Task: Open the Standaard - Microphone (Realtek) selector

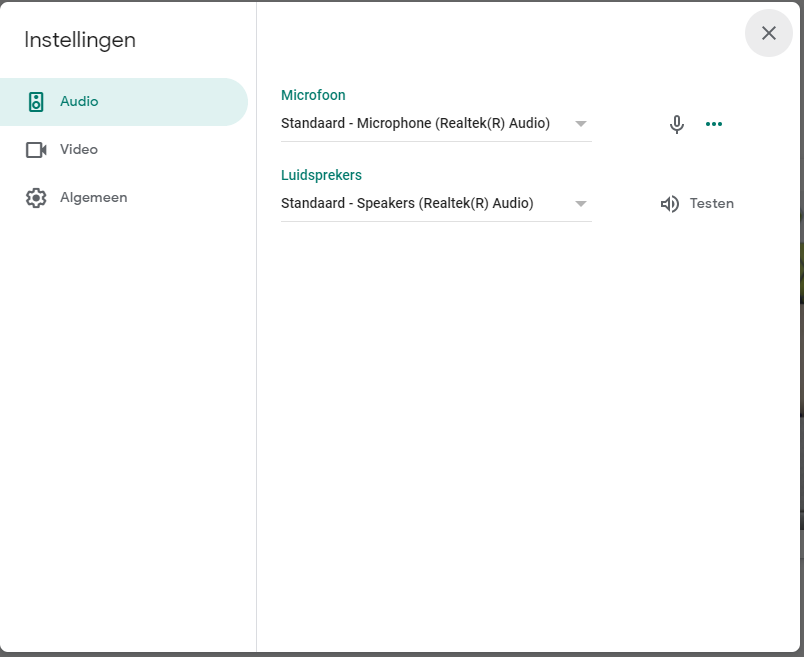Action: point(436,124)
